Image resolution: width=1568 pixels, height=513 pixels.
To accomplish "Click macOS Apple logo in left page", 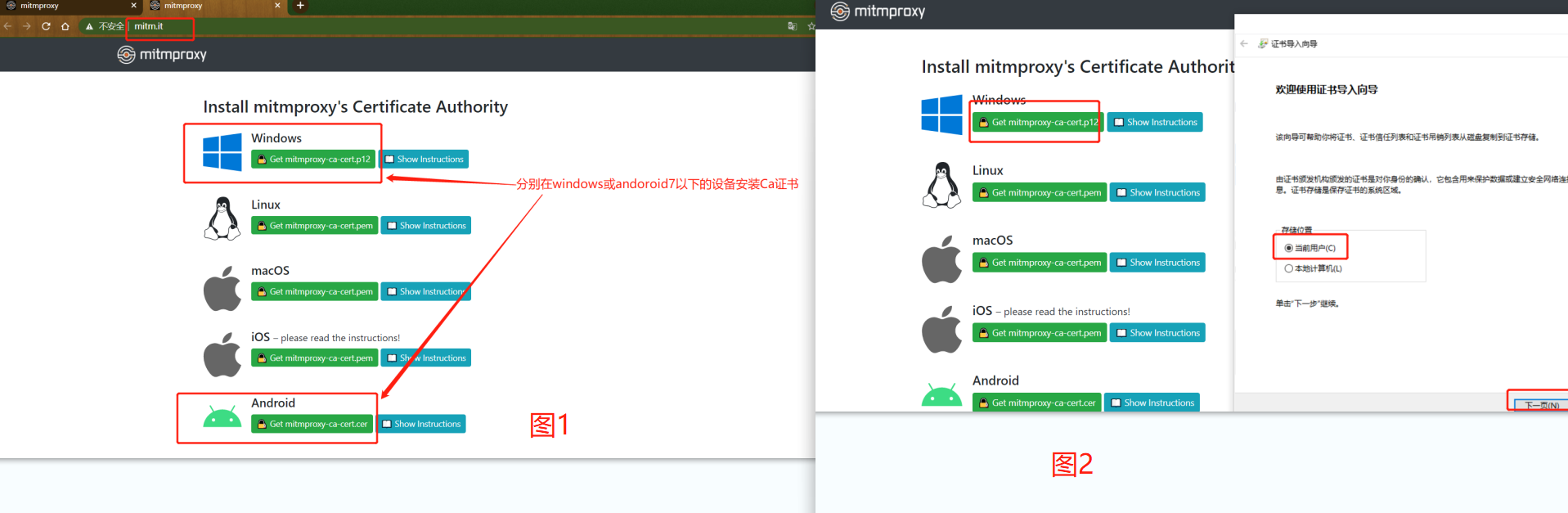I will tap(222, 289).
